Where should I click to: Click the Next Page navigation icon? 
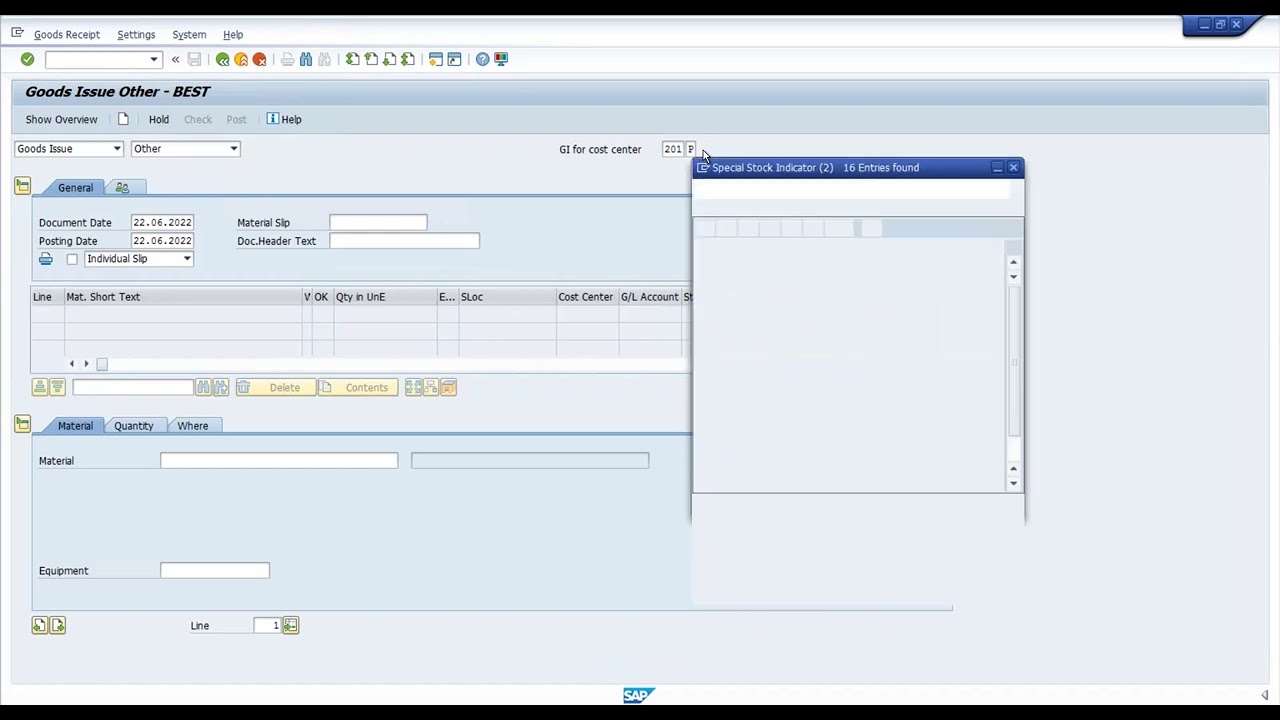point(389,59)
